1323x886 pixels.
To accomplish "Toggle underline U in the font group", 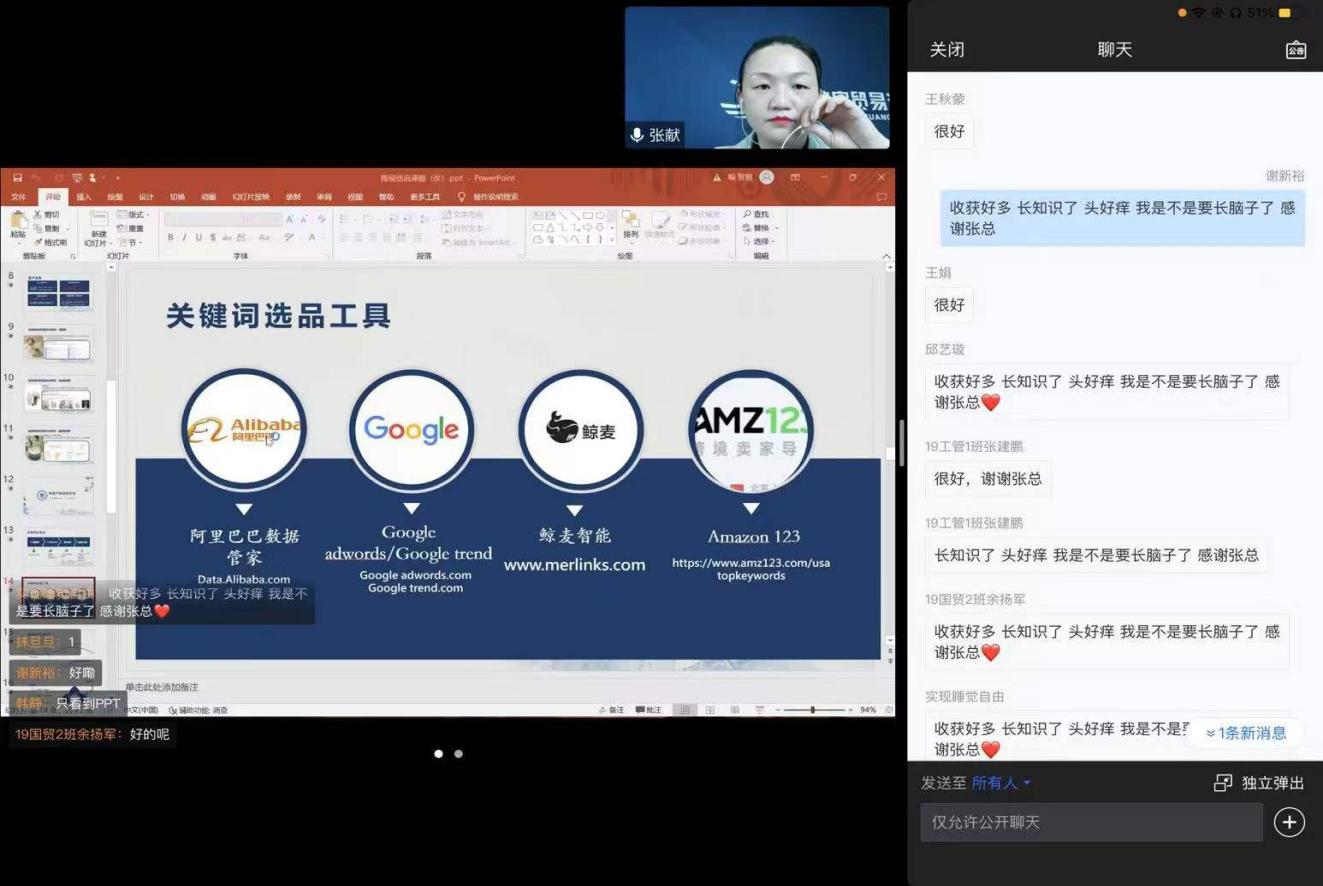I will pos(199,237).
